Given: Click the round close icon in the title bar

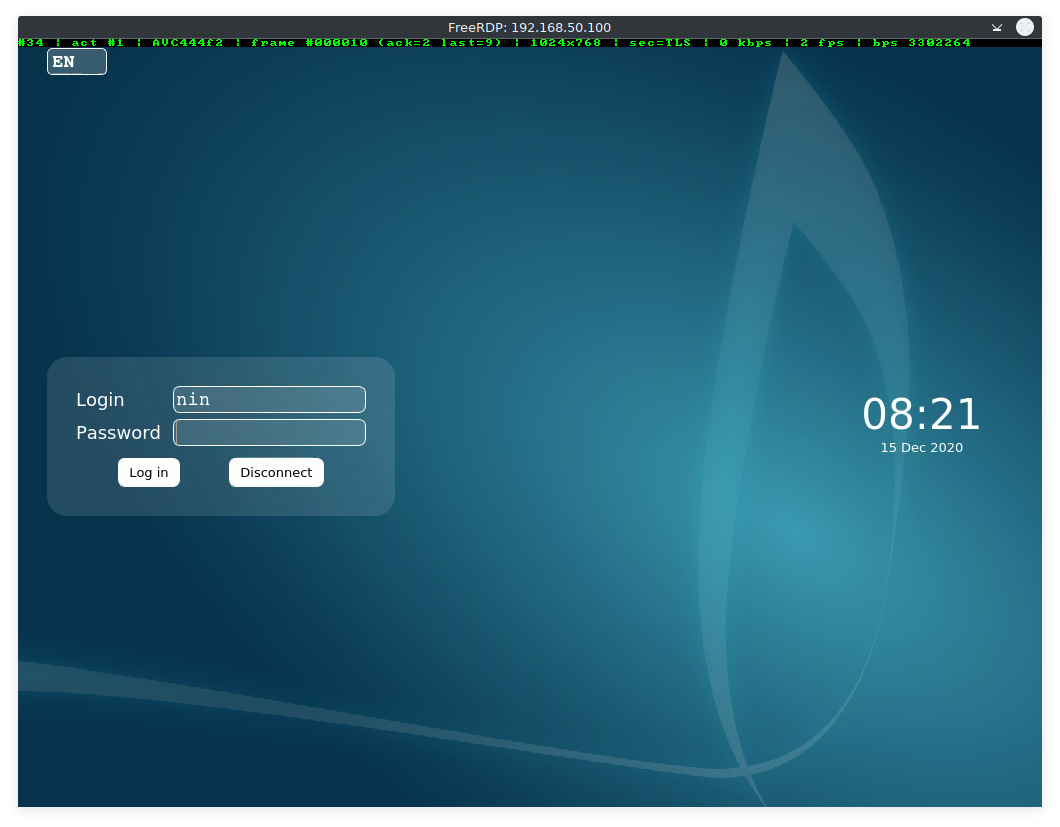Looking at the screenshot, I should 1025,27.
